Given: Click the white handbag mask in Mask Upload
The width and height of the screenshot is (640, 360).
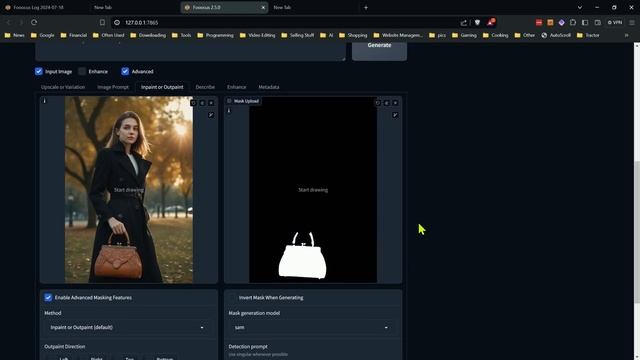Looking at the screenshot, I should (302, 257).
